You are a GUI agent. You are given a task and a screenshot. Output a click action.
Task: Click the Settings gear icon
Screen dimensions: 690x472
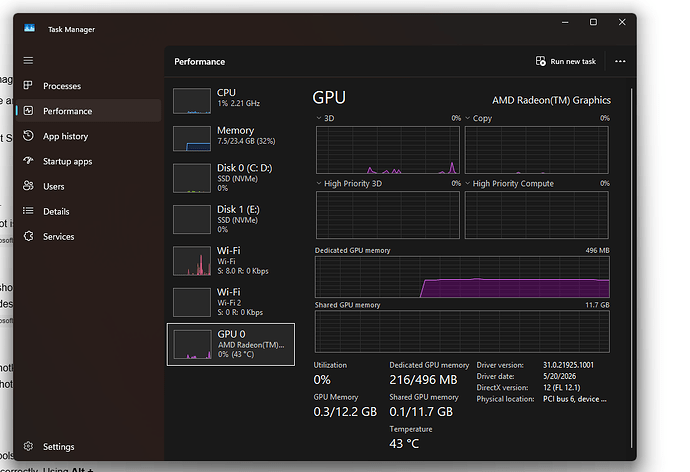click(x=28, y=446)
